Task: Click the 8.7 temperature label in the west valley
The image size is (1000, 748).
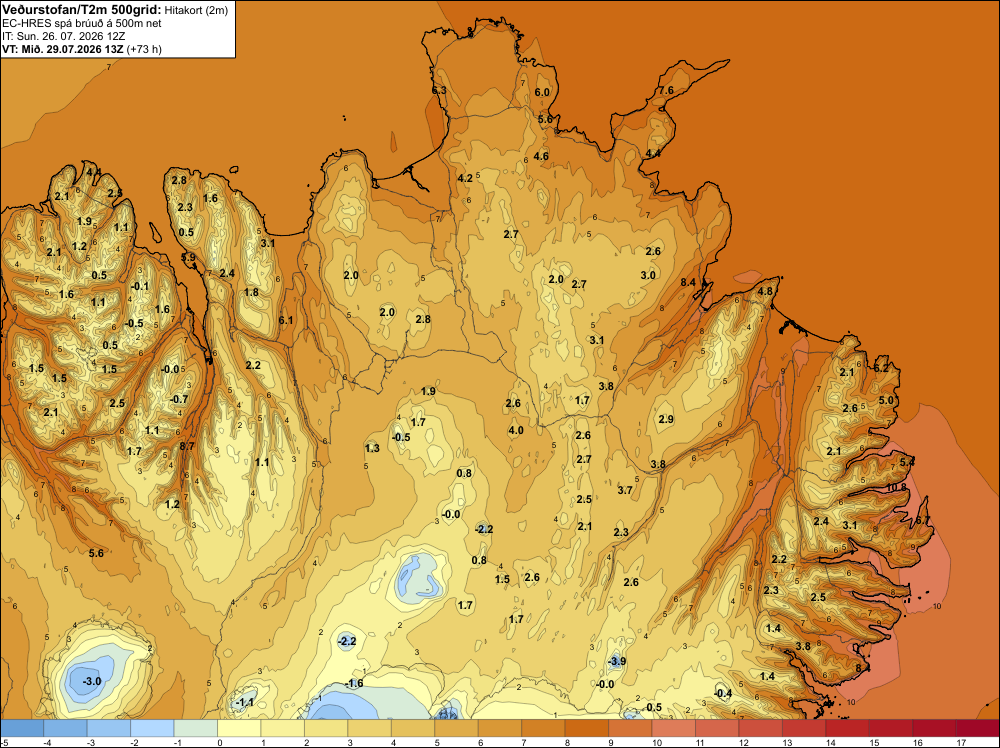Action: click(x=187, y=446)
